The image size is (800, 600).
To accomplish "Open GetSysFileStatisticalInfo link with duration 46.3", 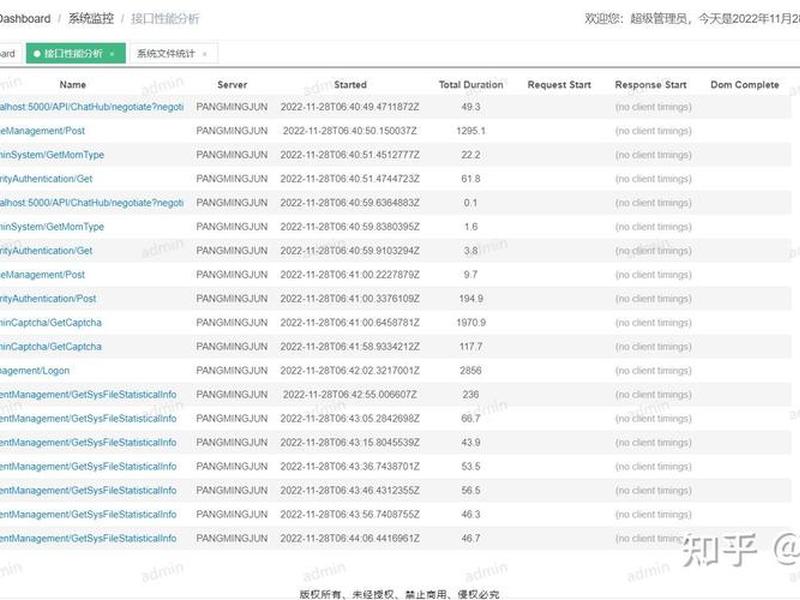I will (x=88, y=515).
